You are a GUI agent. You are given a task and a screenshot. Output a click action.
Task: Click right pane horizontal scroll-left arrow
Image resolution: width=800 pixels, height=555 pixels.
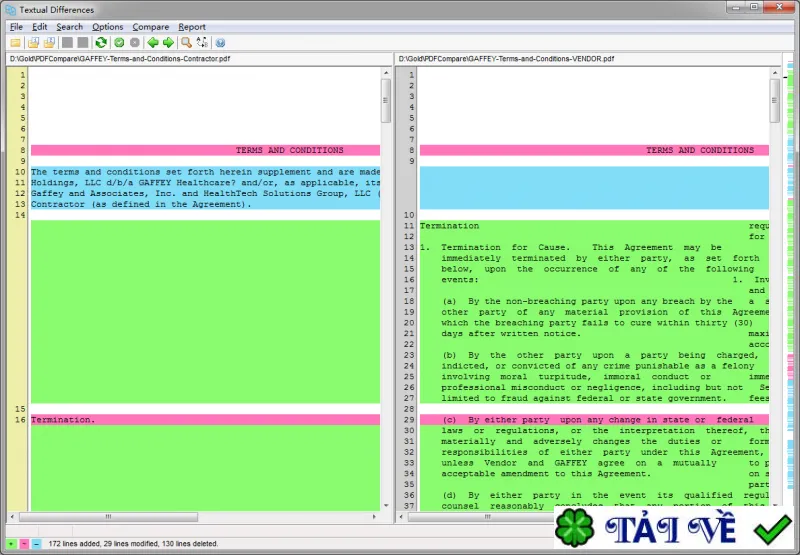[x=401, y=517]
